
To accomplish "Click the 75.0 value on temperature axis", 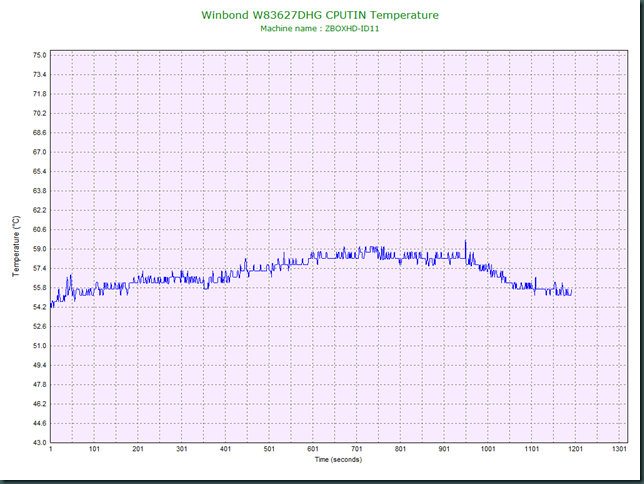I will click(39, 55).
